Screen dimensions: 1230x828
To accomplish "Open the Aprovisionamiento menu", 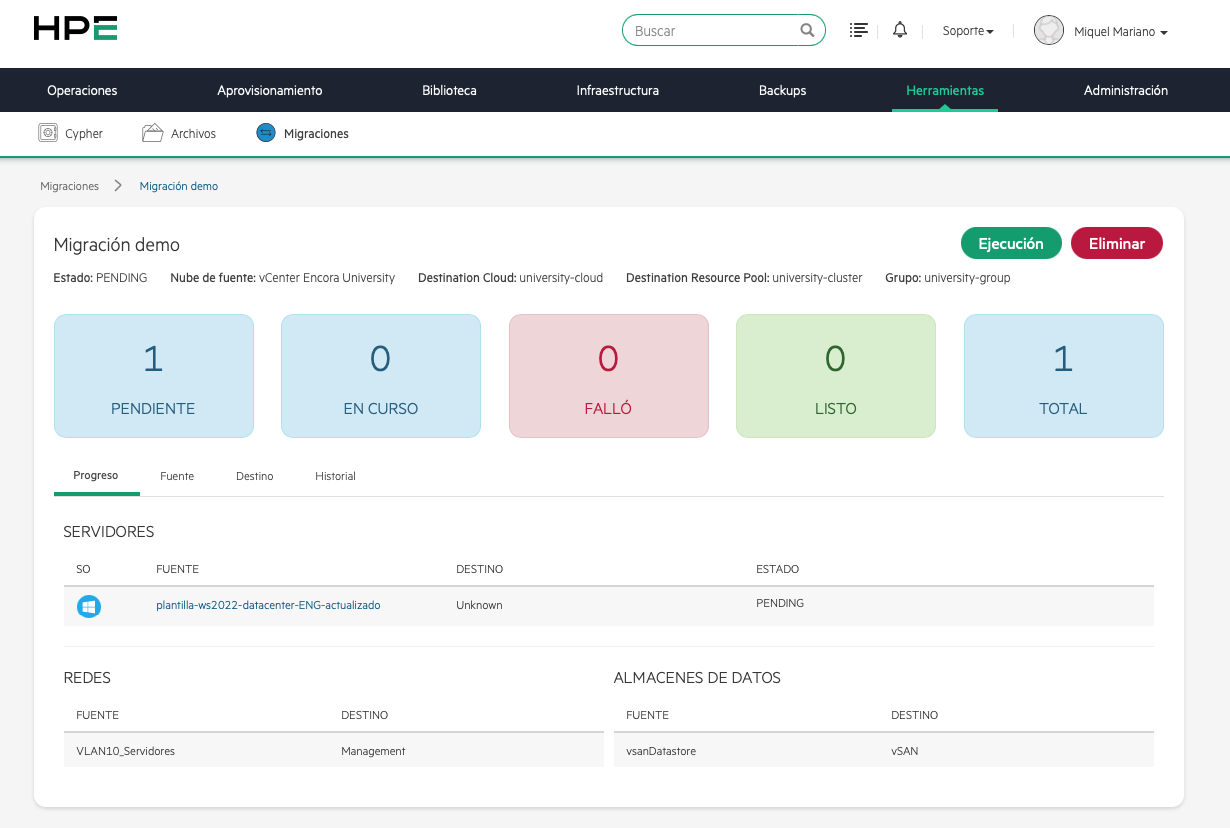I will click(270, 90).
